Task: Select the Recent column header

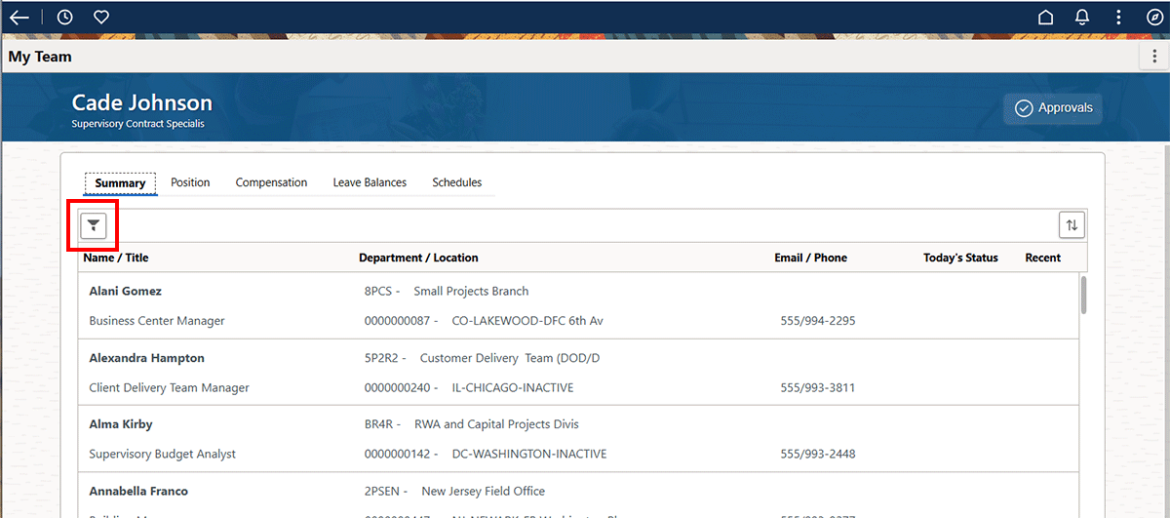Action: pyautogui.click(x=1042, y=258)
